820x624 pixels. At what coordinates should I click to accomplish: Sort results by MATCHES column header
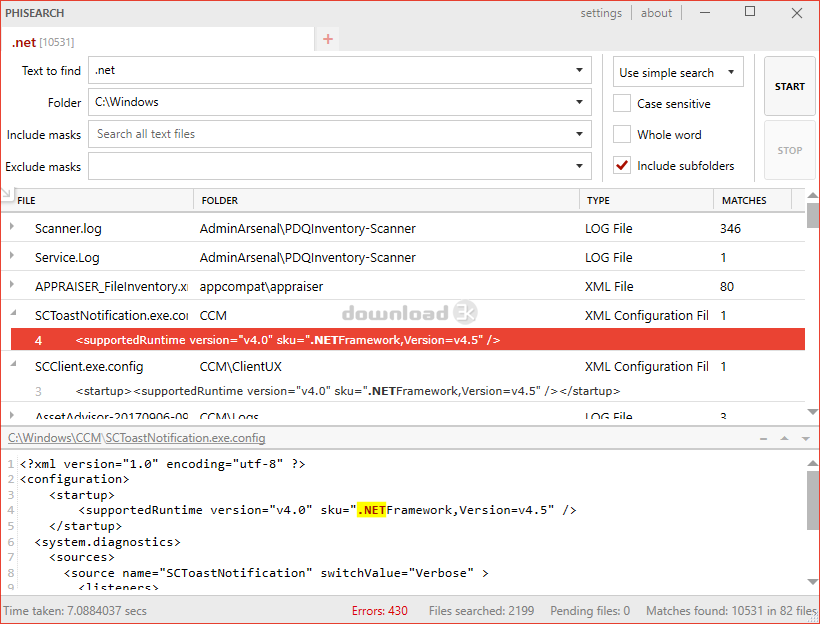pyautogui.click(x=744, y=200)
